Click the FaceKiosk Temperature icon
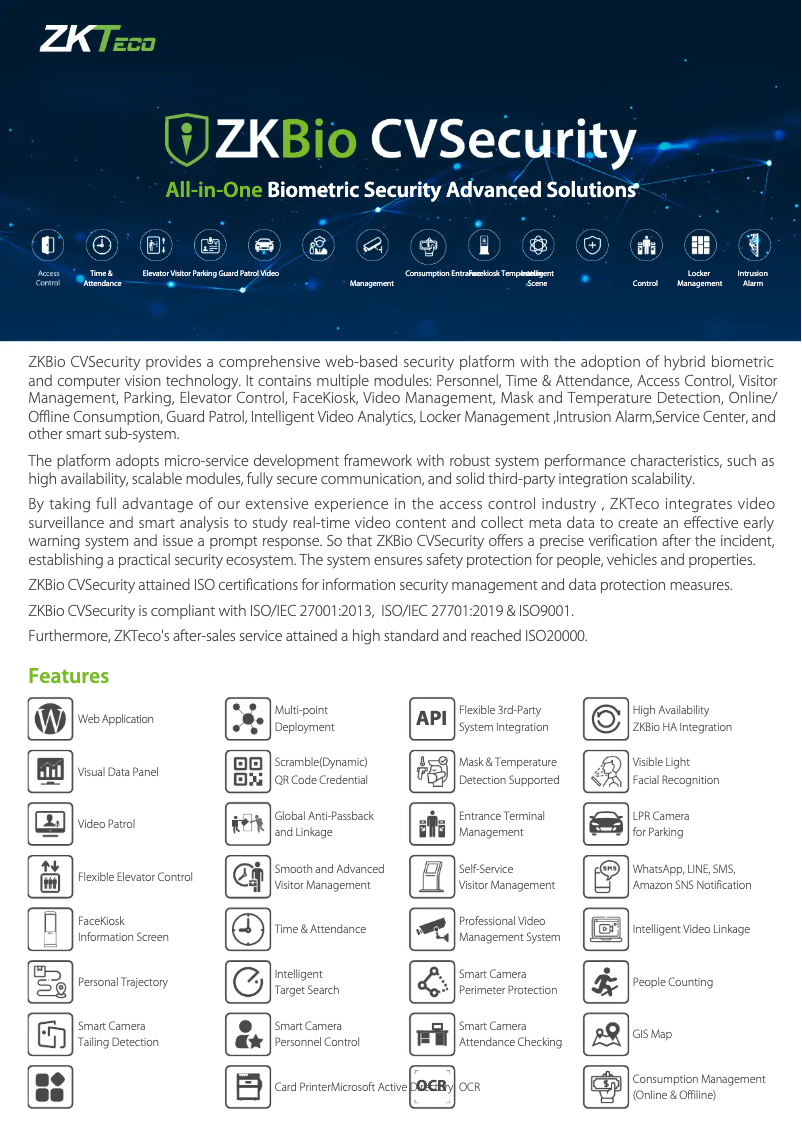 click(x=484, y=244)
